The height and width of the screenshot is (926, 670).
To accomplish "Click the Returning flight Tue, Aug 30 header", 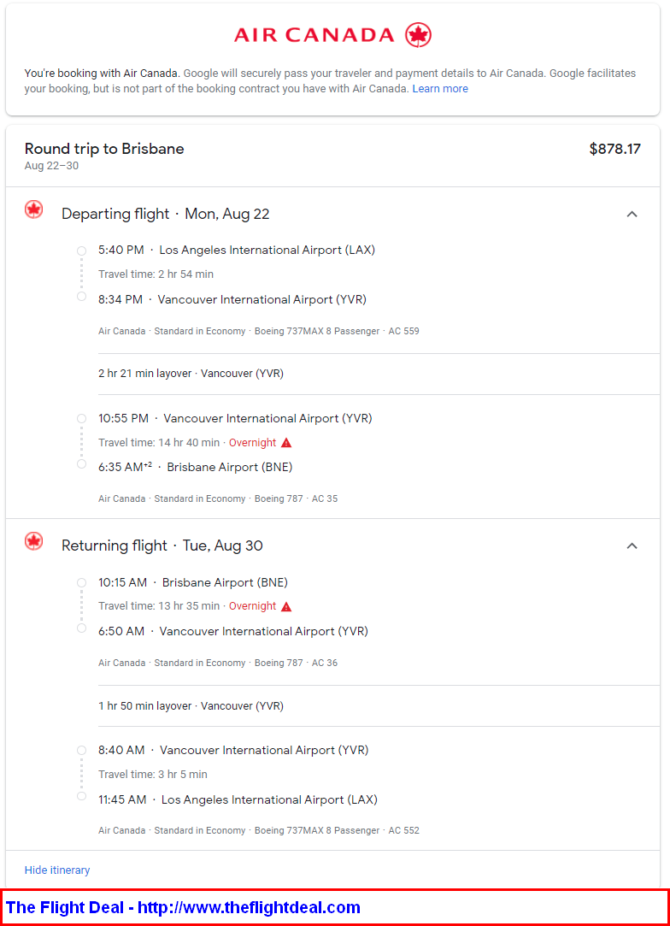I will coord(162,546).
